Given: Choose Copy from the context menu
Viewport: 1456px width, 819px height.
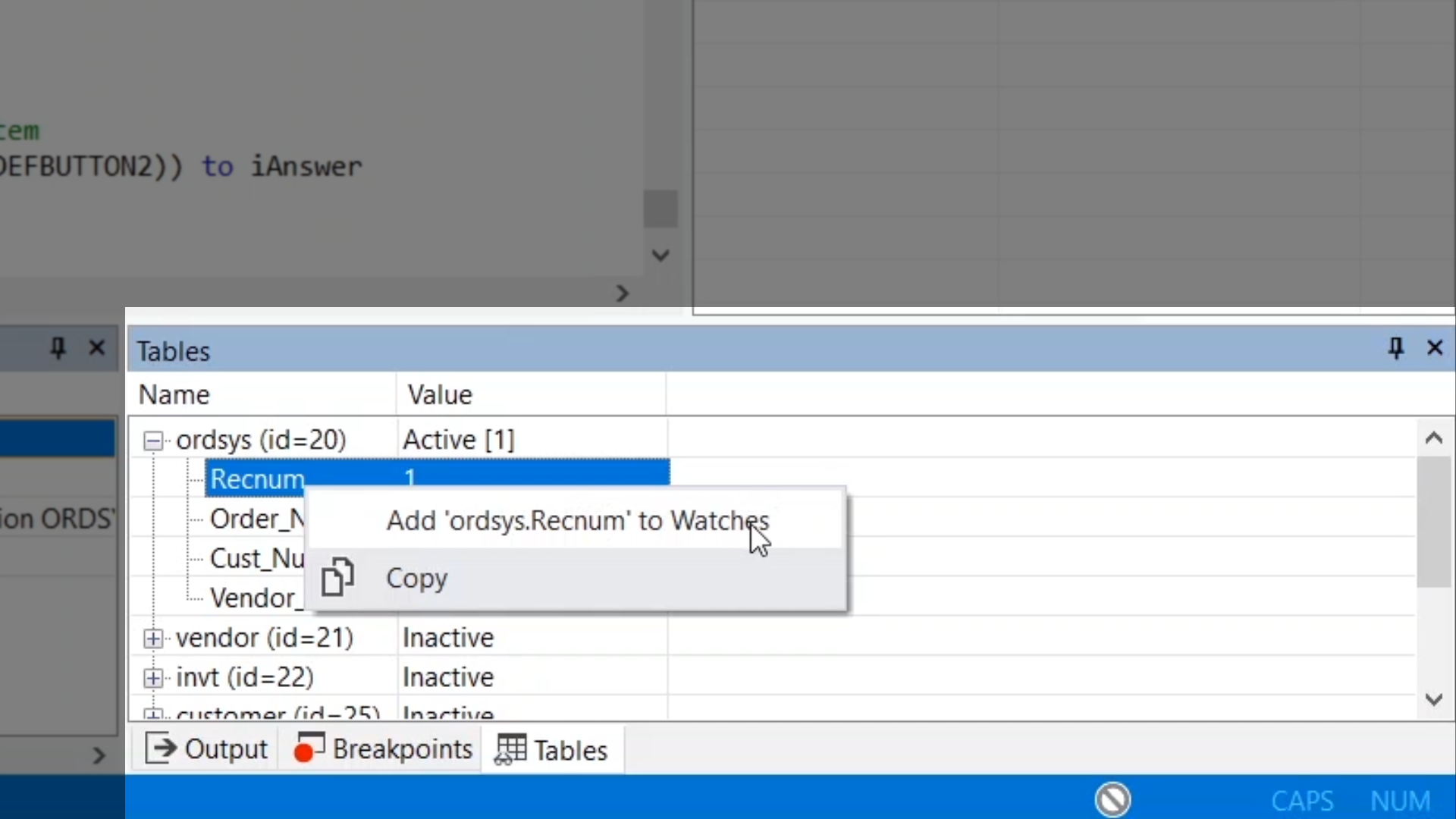Looking at the screenshot, I should [x=417, y=579].
